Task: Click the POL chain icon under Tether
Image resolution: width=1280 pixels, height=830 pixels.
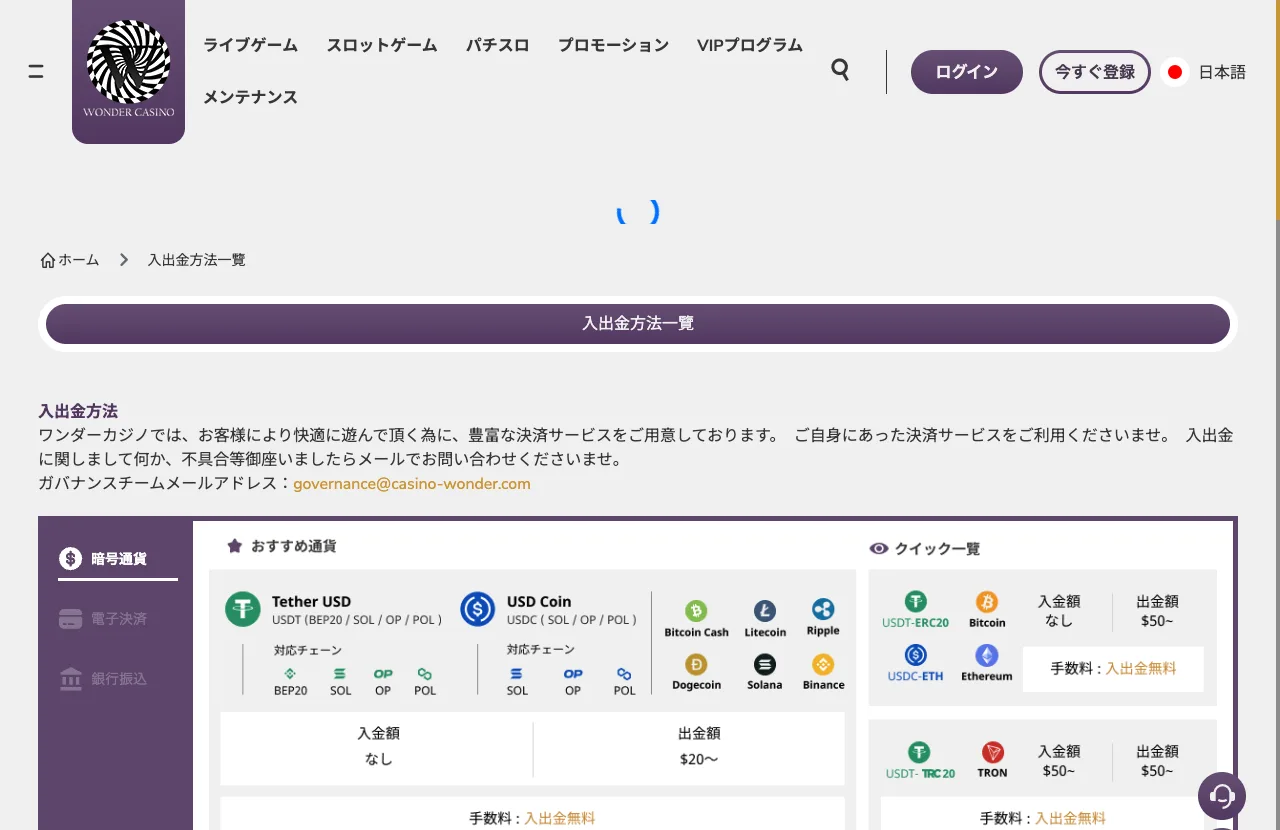Action: (x=425, y=674)
